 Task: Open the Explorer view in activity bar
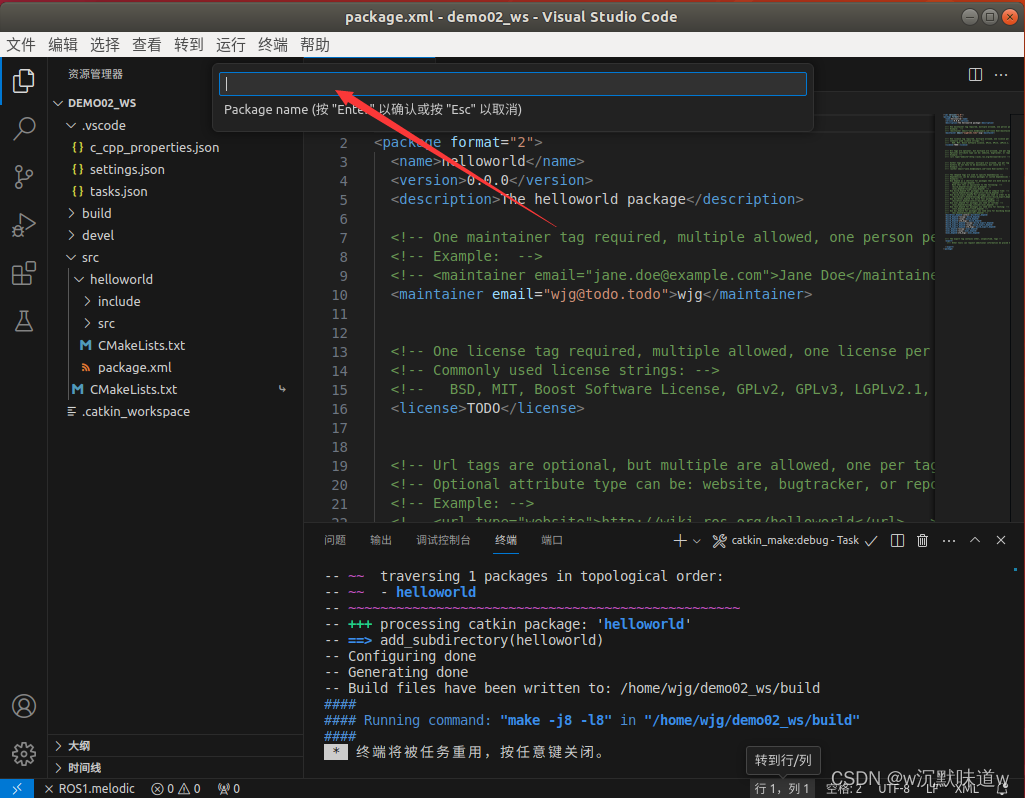pos(24,81)
